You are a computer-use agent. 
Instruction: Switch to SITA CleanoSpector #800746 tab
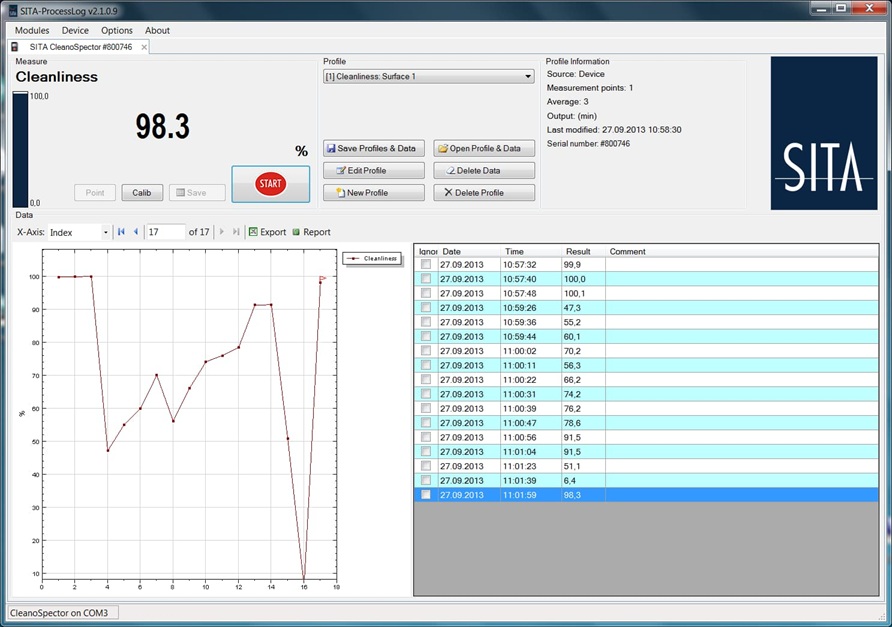coord(80,47)
